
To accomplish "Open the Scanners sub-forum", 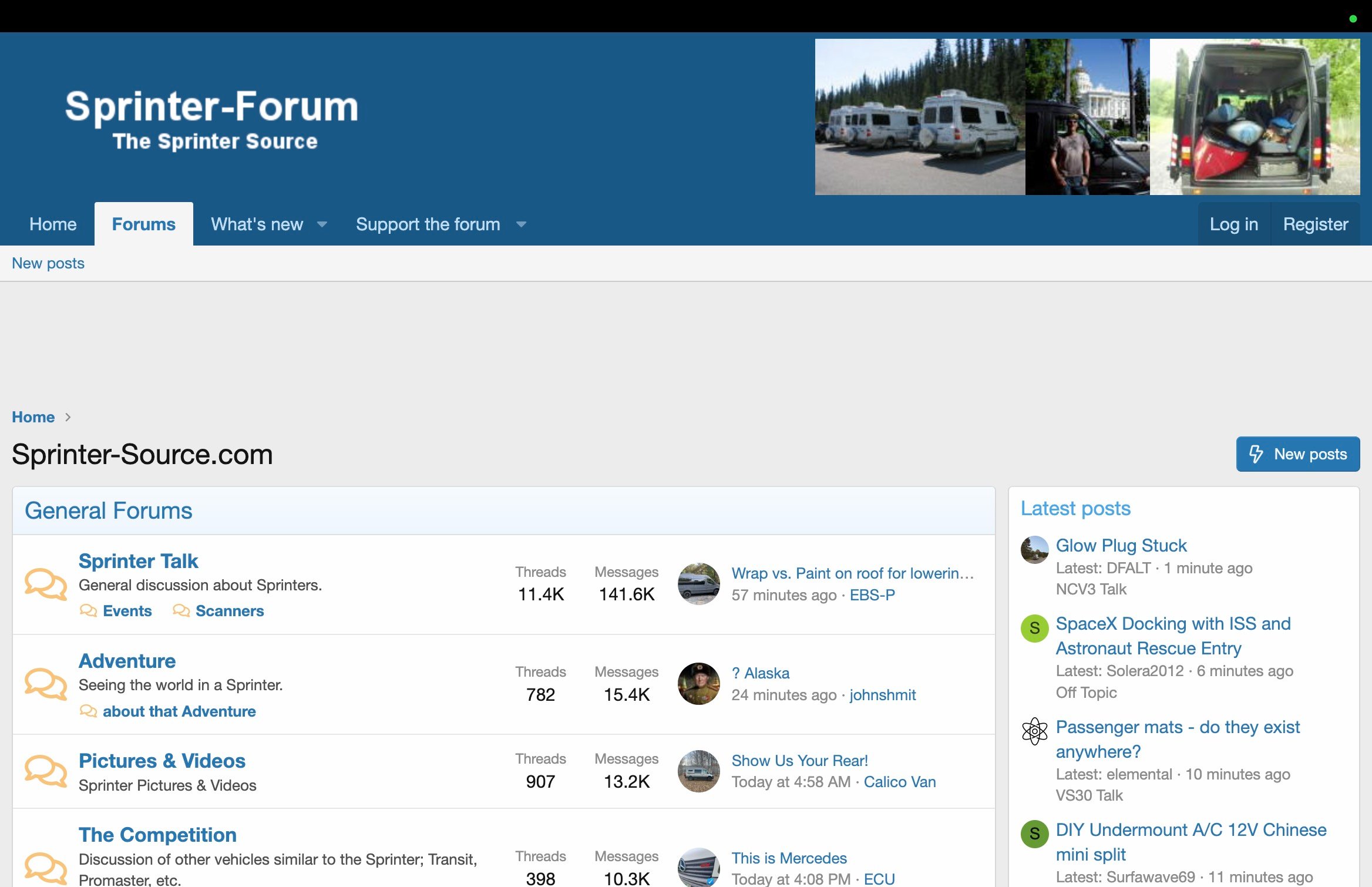I will click(230, 611).
